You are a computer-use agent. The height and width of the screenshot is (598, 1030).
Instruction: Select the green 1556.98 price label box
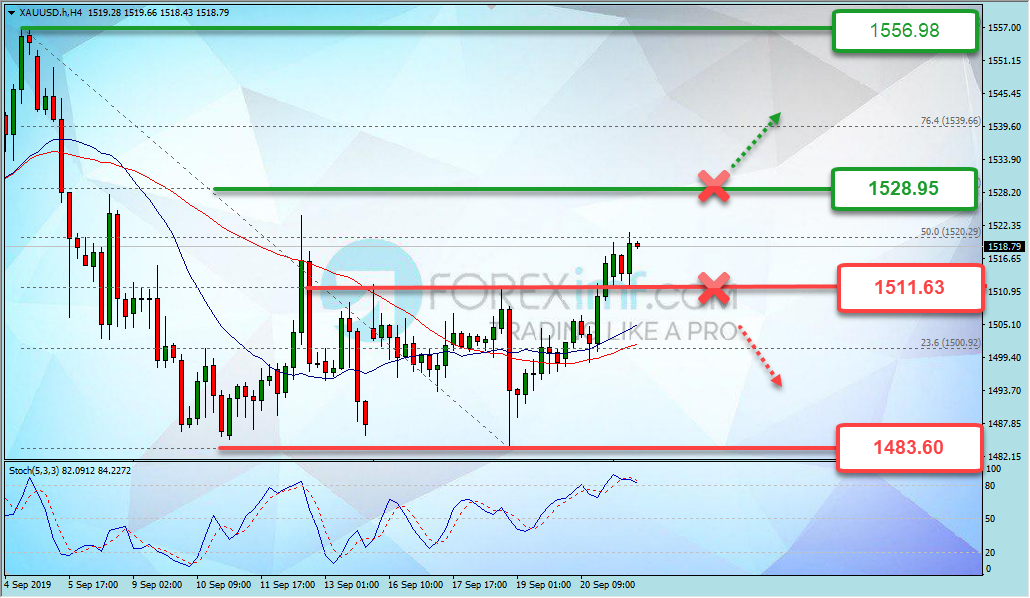pyautogui.click(x=904, y=31)
